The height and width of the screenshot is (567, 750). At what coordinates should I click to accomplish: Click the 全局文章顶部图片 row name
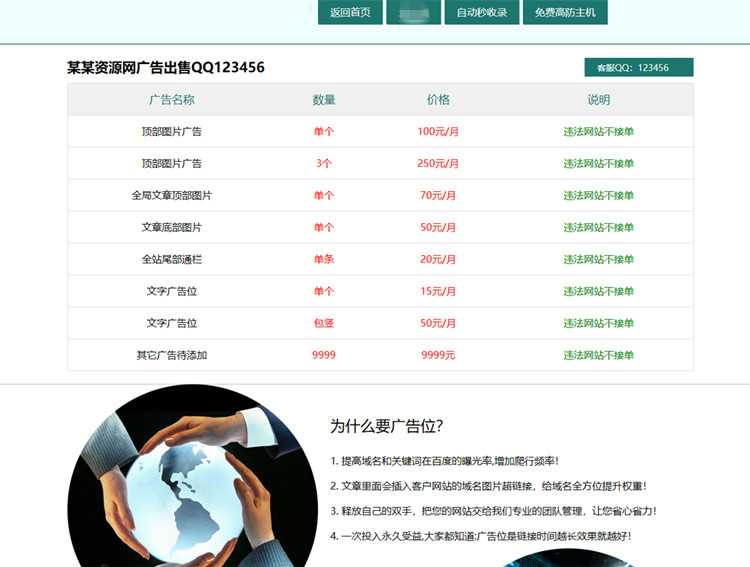pyautogui.click(x=172, y=195)
